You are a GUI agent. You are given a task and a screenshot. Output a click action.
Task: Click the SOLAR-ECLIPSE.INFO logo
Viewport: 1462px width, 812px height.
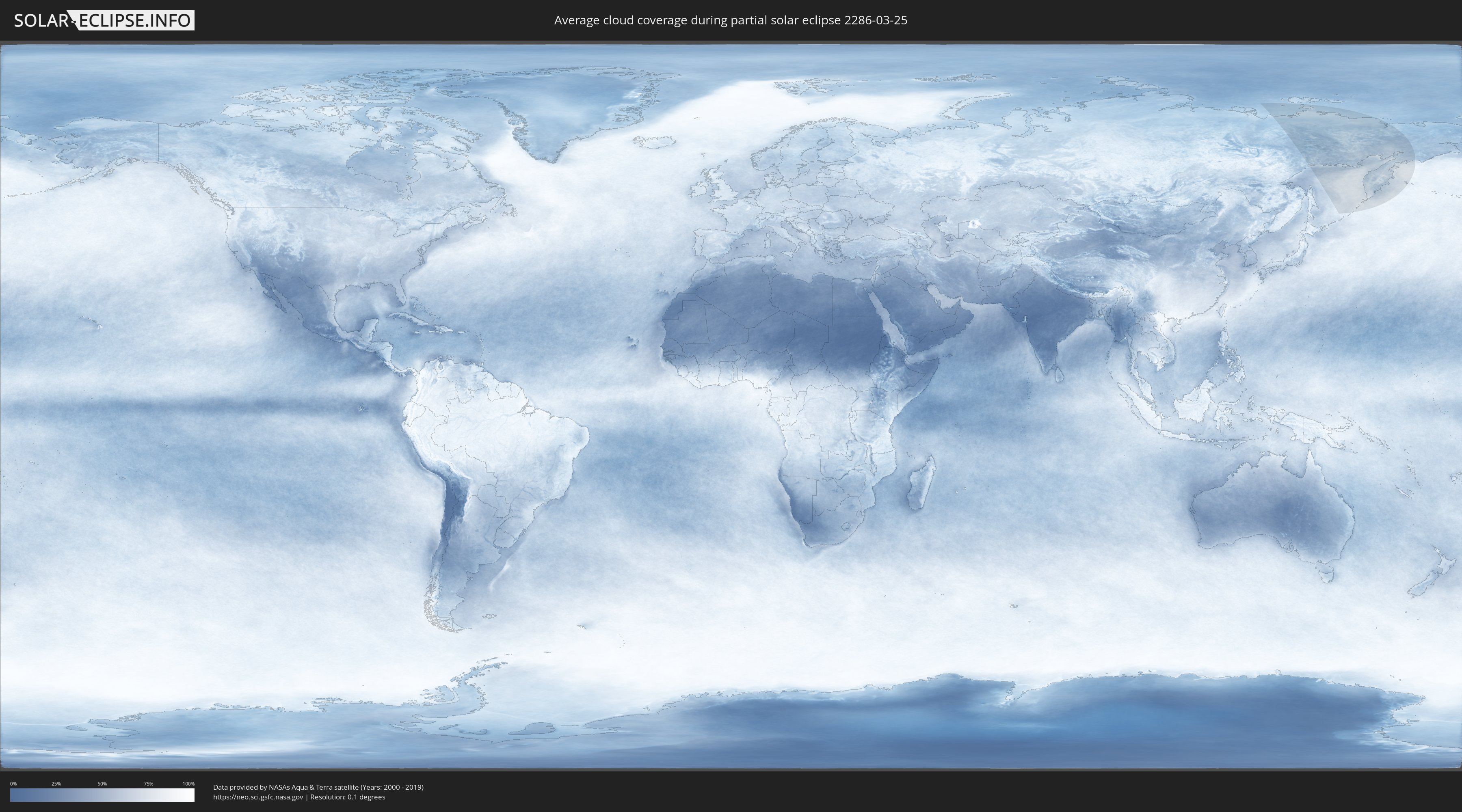coord(103,20)
